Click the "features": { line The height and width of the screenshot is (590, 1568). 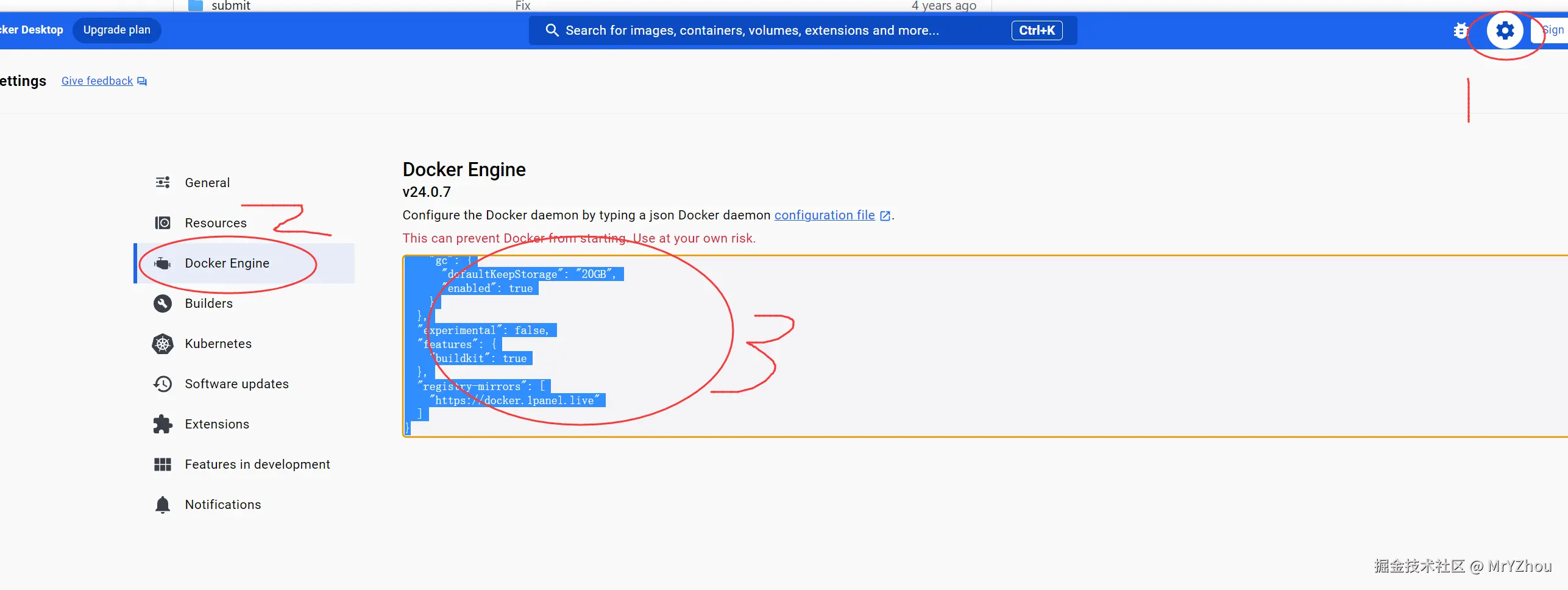pos(457,344)
